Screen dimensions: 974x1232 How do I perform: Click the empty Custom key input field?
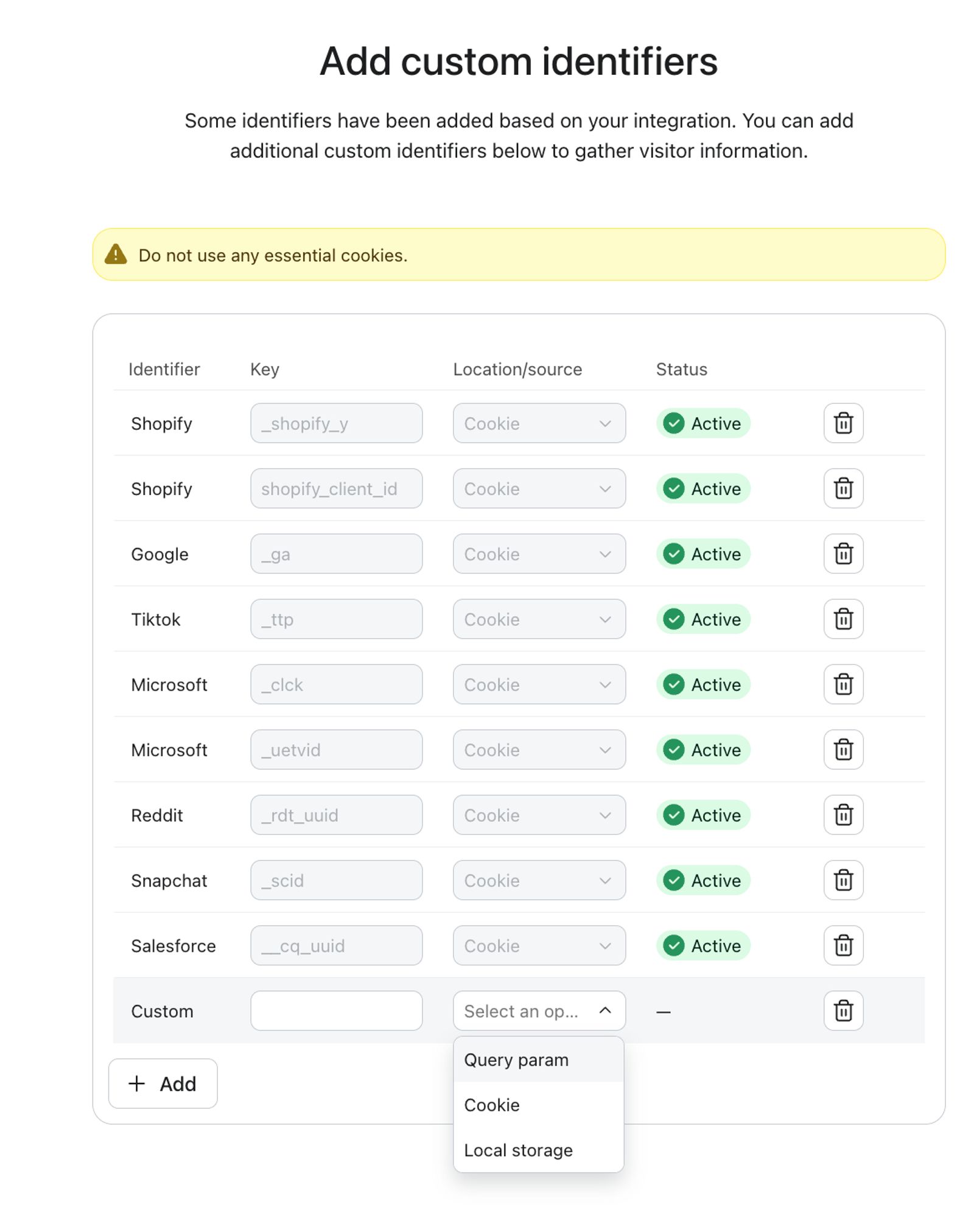point(336,1010)
